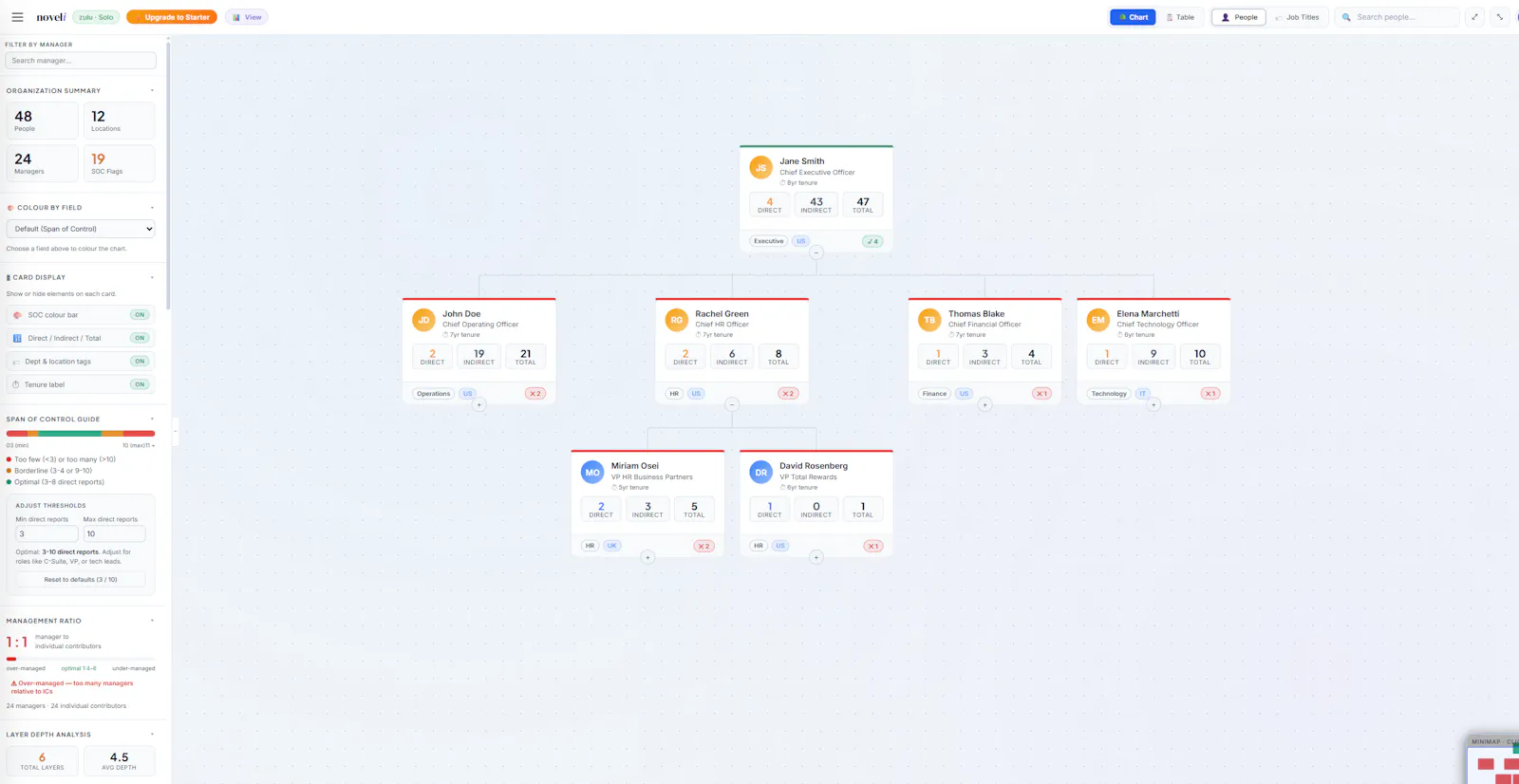Click Miriam Osei's x2 flag badge
This screenshot has height=784, width=1519.
pos(703,546)
